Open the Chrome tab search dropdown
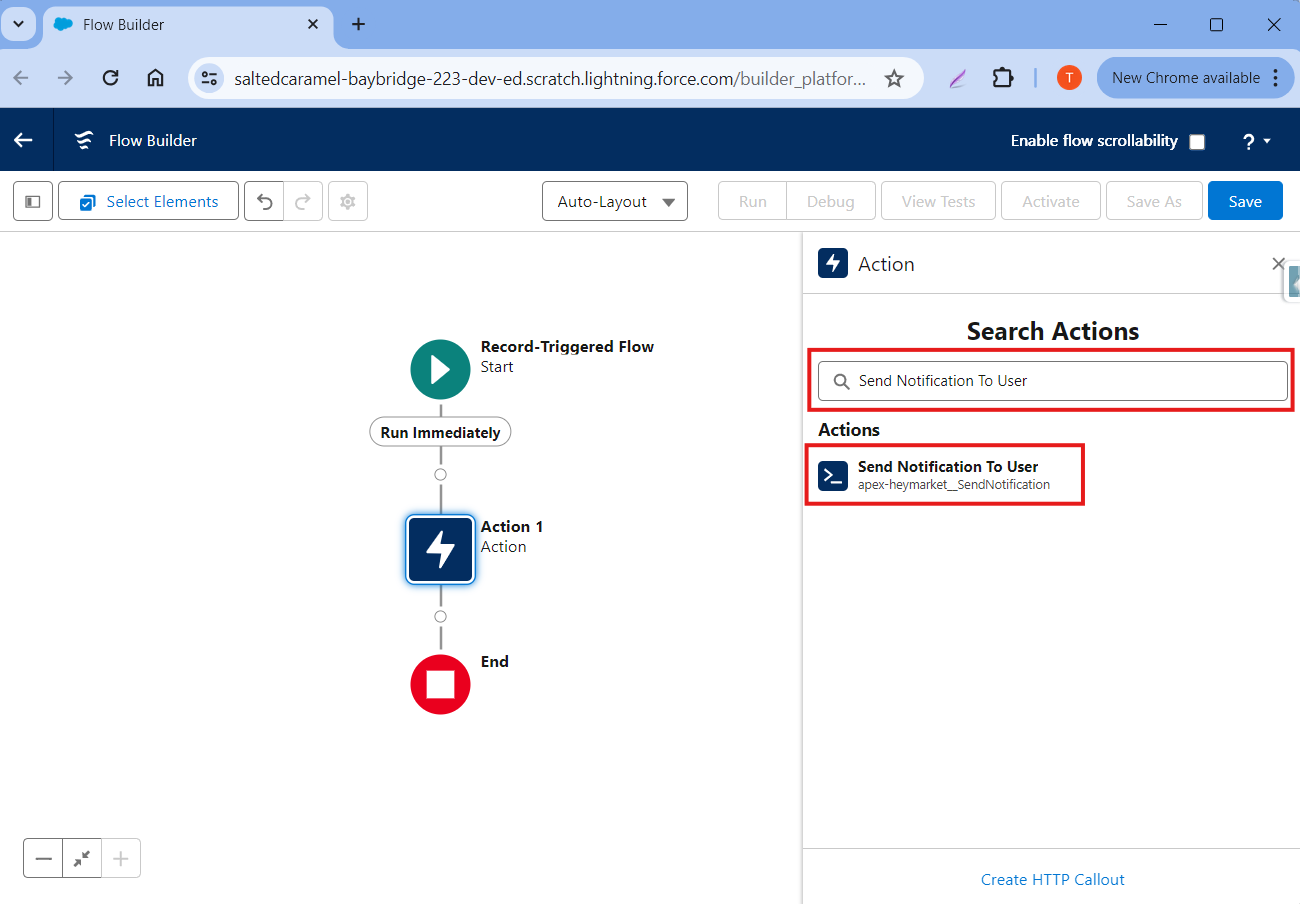The image size is (1300, 904). coord(18,24)
